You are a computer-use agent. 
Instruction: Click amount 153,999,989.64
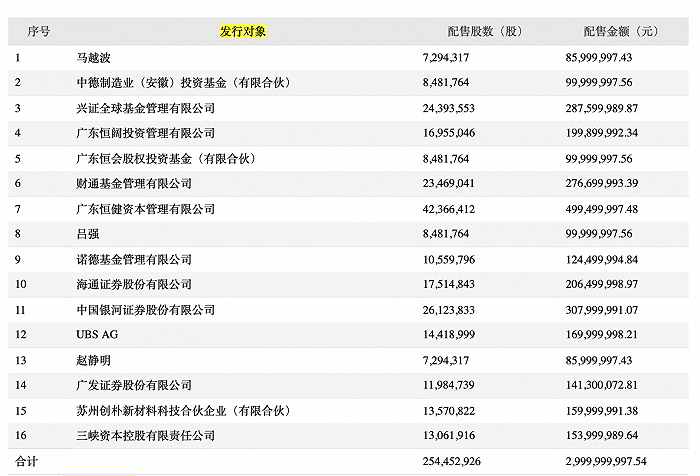602,436
